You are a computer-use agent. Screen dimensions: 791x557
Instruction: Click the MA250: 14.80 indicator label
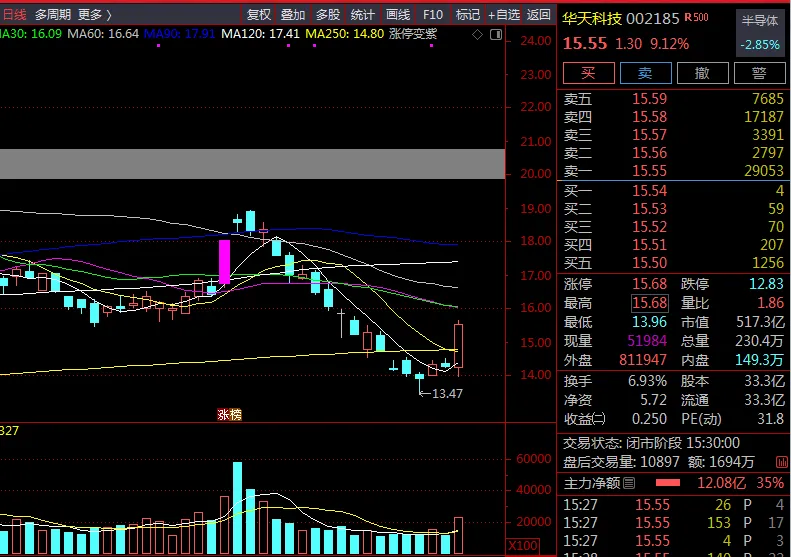coord(345,34)
